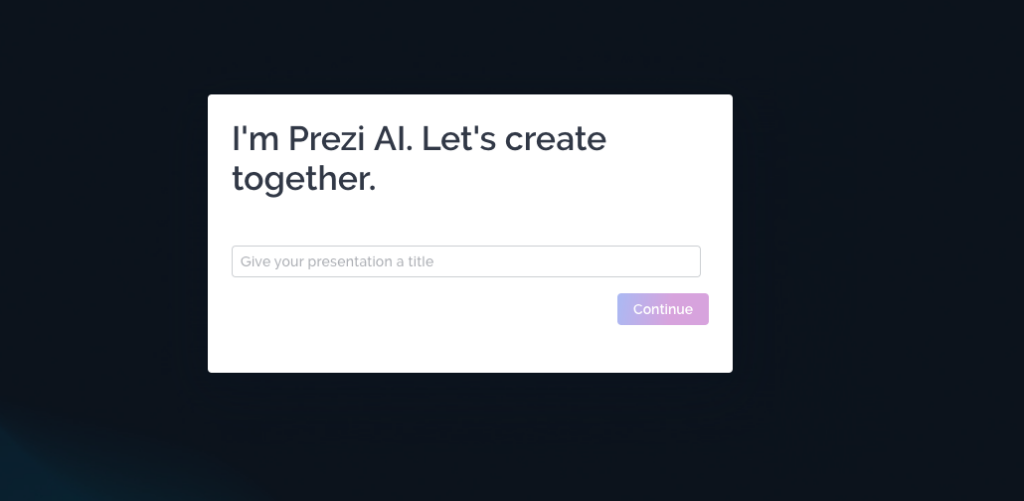
Task: Submit the title with the Continue button
Action: [662, 309]
